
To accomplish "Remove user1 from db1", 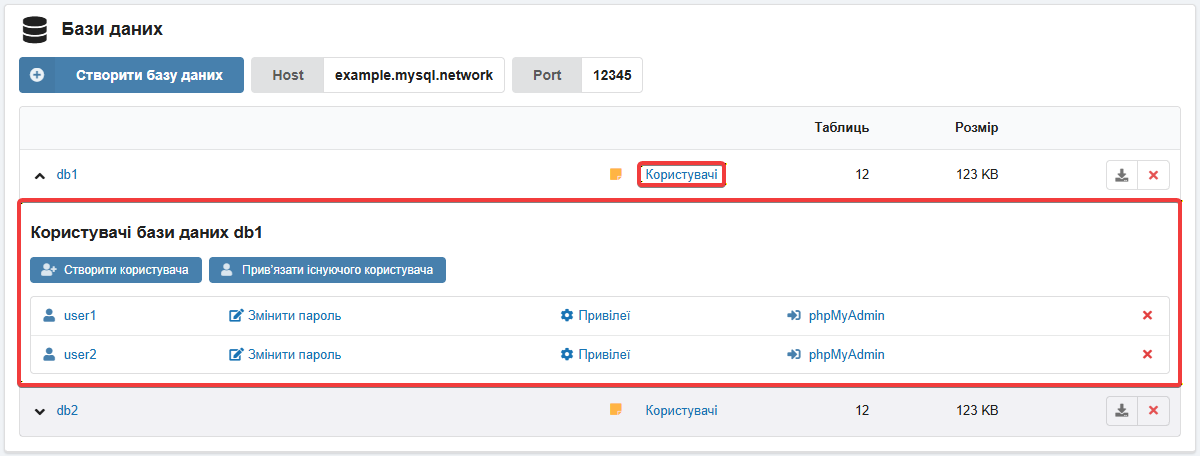I will (1147, 316).
